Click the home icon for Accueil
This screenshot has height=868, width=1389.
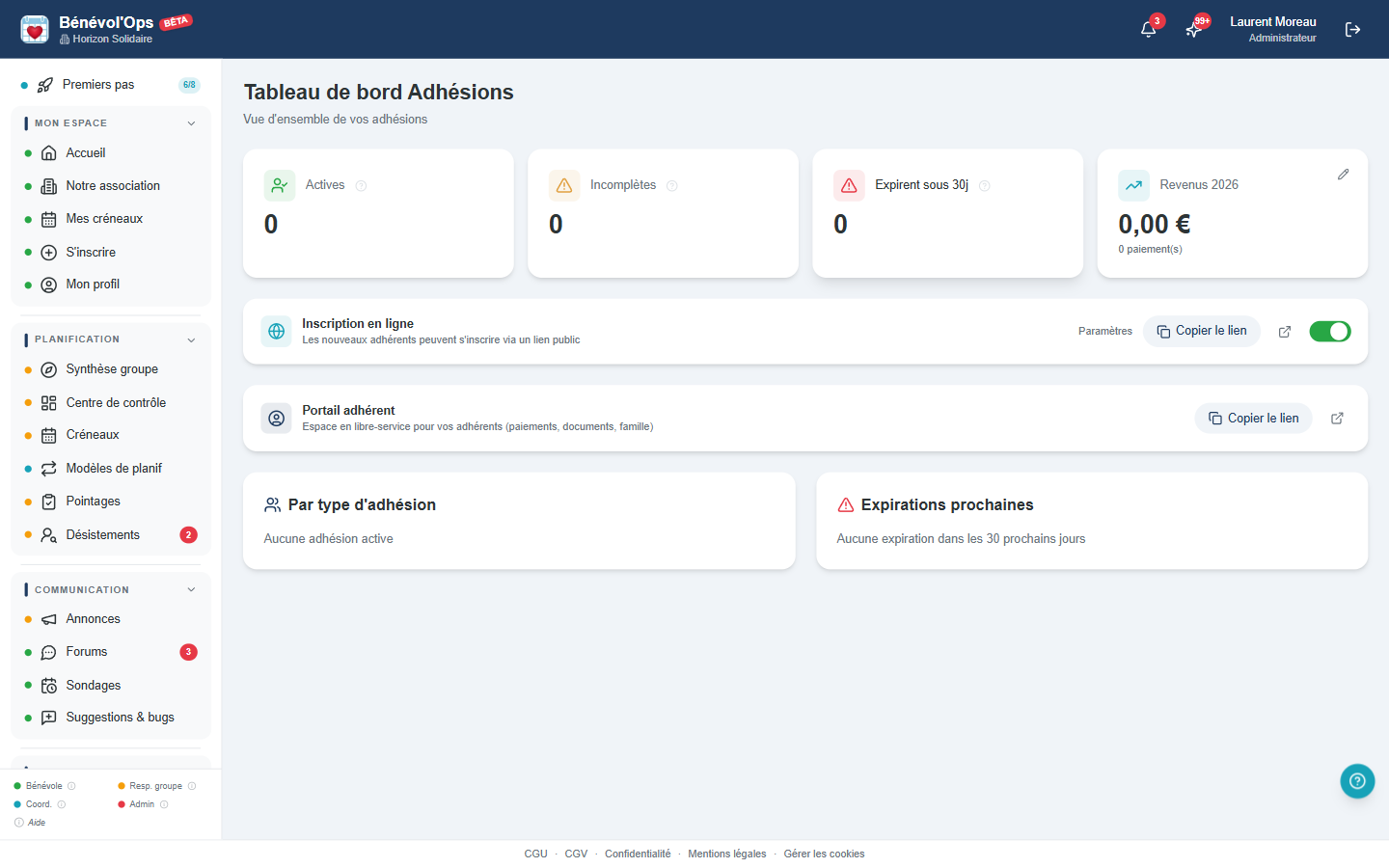click(49, 153)
